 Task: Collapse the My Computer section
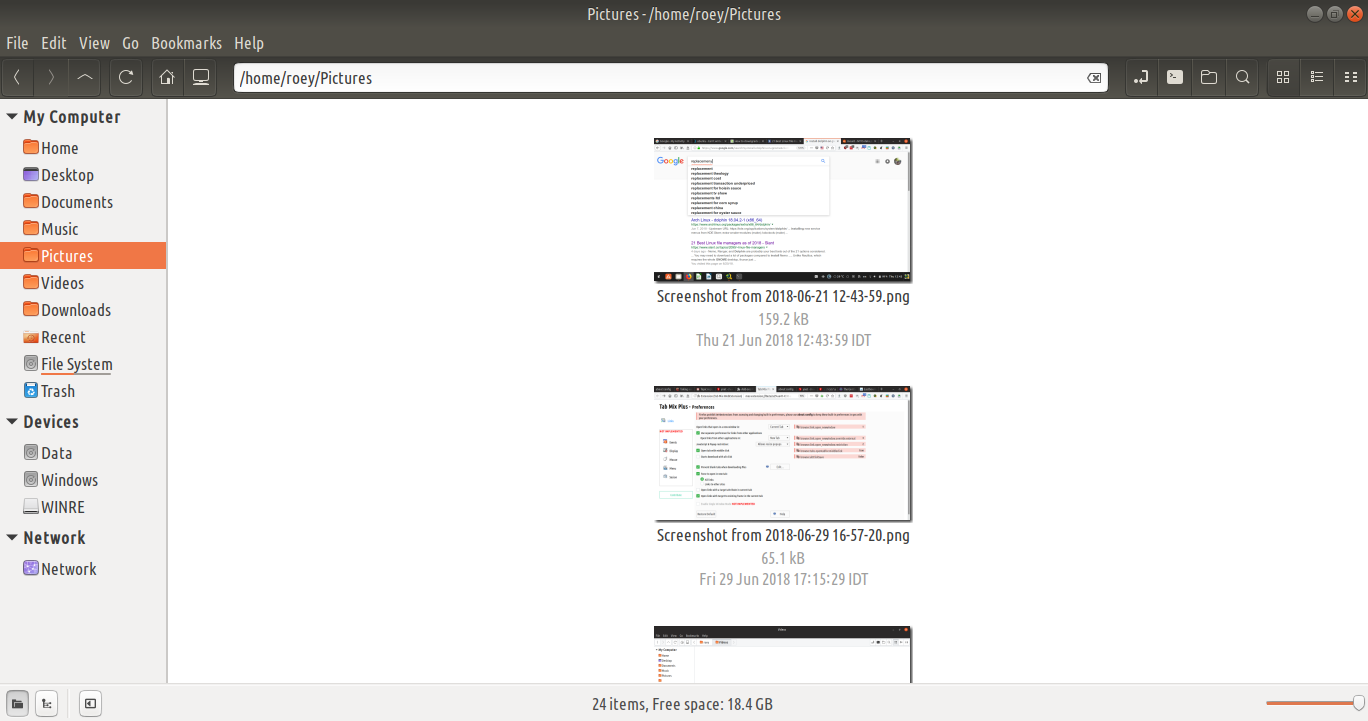12,117
